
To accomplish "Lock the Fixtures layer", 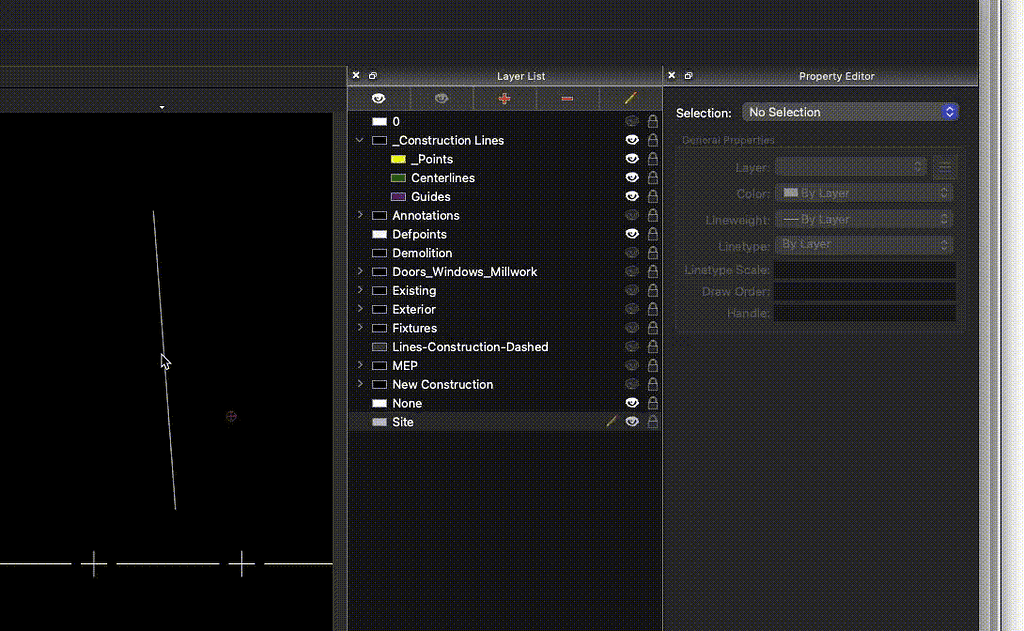I will pos(652,328).
